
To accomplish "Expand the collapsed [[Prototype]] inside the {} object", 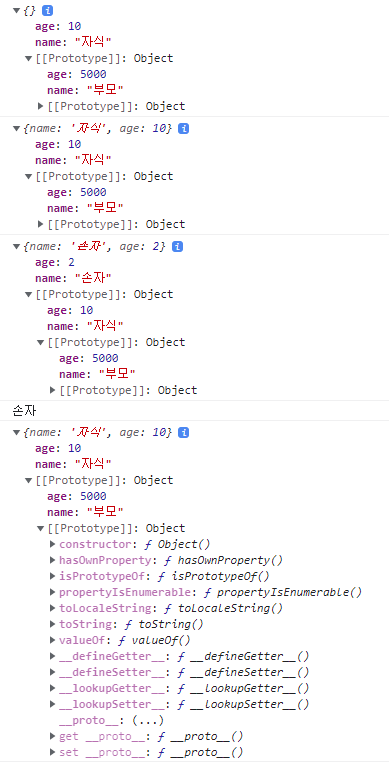I will pyautogui.click(x=40, y=106).
